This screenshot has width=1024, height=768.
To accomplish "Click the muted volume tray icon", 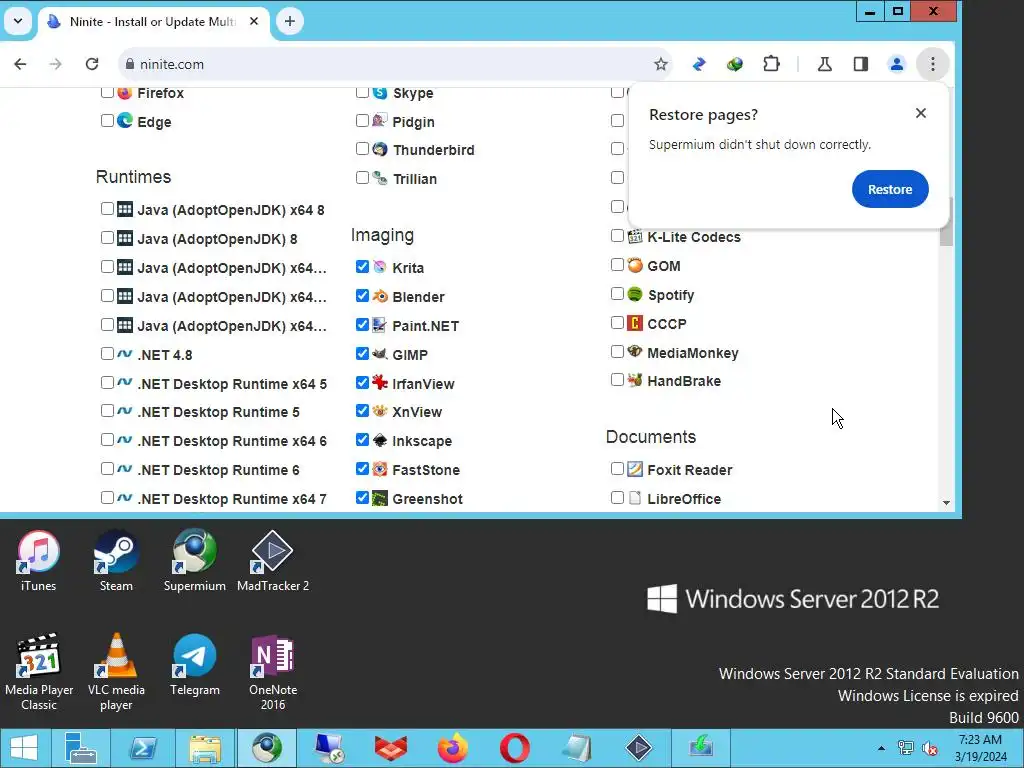I will [929, 748].
